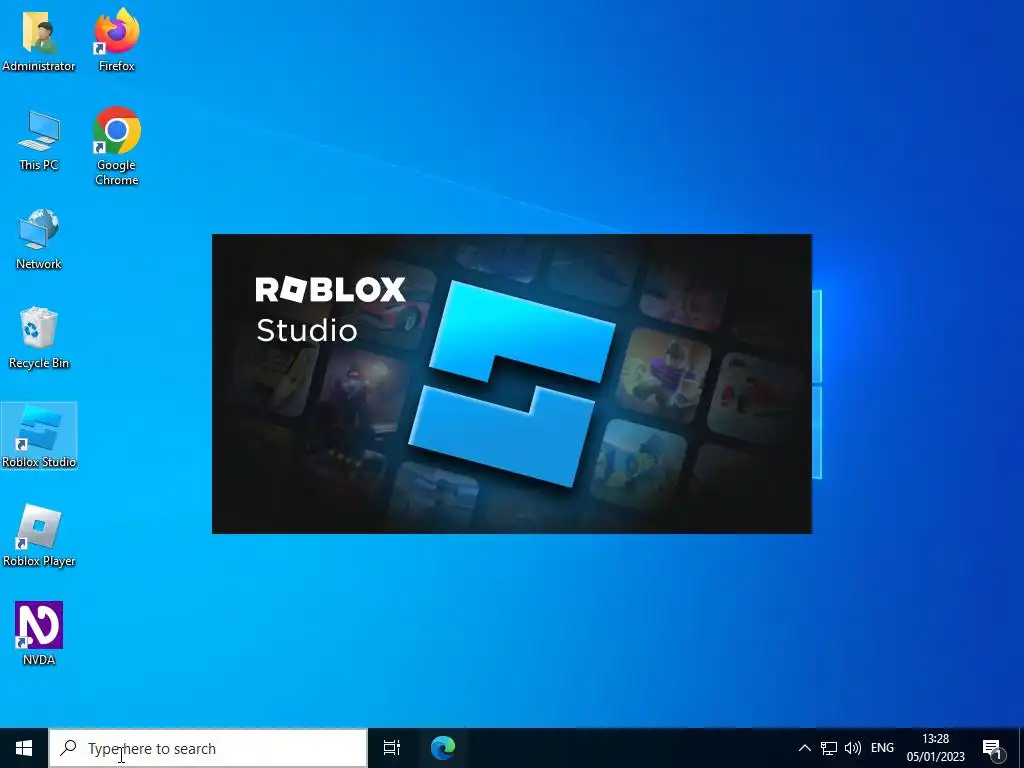Open the notification center icon
The image size is (1024, 768).
pyautogui.click(x=993, y=749)
